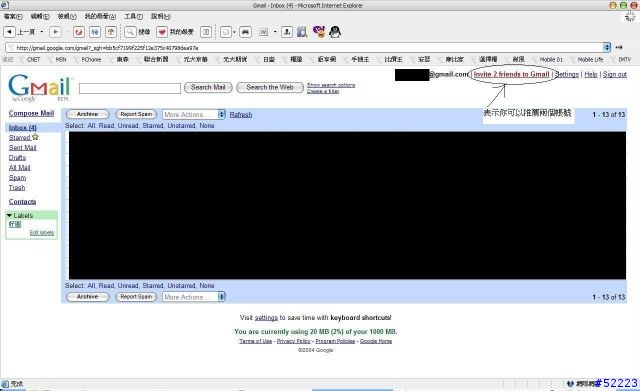Select Unread in top Select row
The image size is (640, 391).
pyautogui.click(x=128, y=126)
